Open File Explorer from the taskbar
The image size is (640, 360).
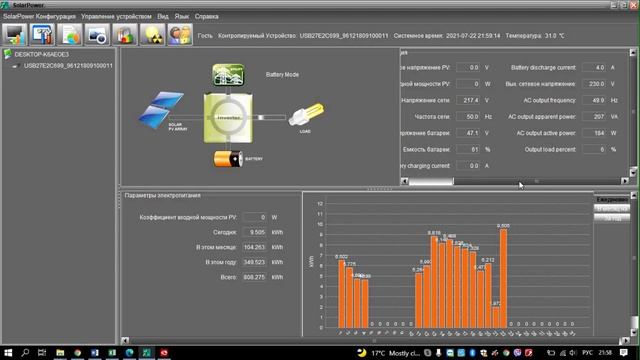tap(60, 353)
